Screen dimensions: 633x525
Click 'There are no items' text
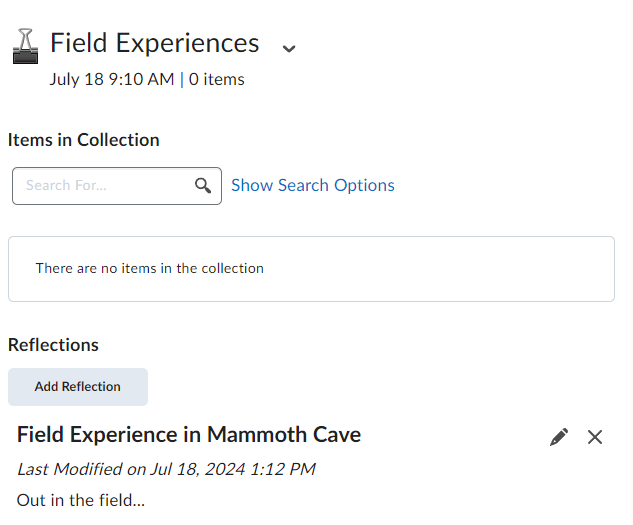tap(150, 268)
